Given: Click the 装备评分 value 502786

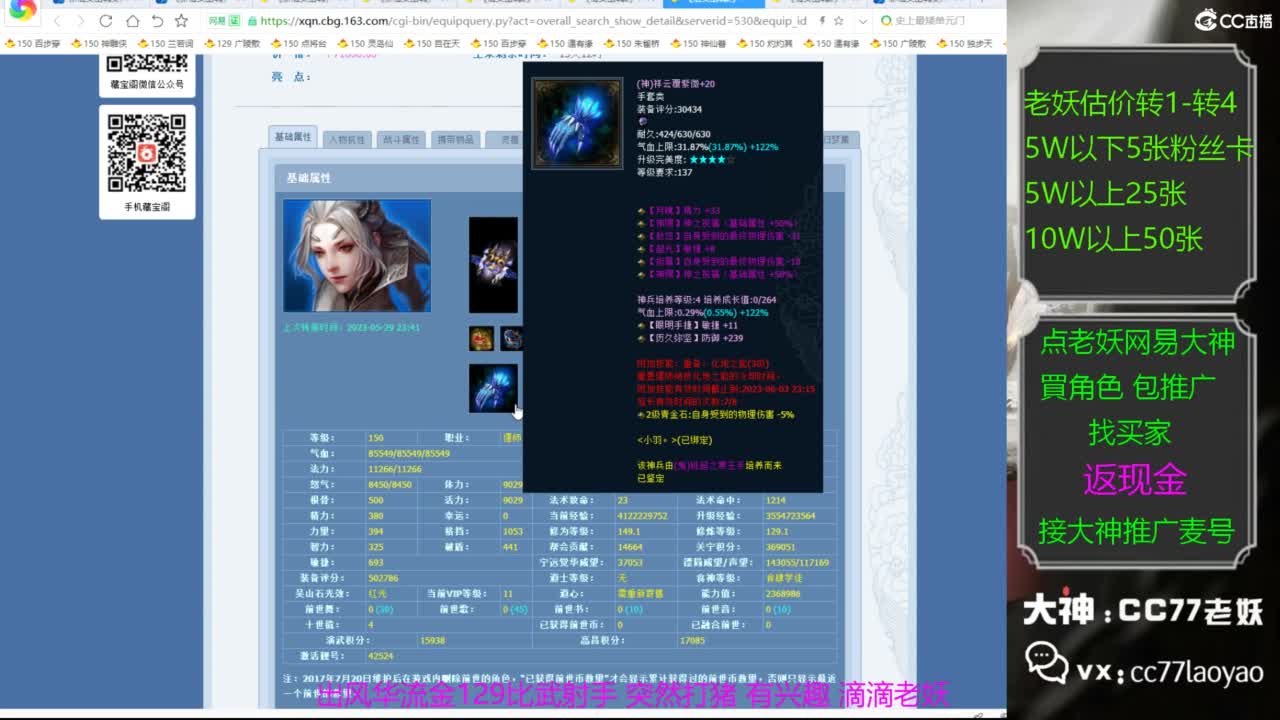Looking at the screenshot, I should 383,578.
